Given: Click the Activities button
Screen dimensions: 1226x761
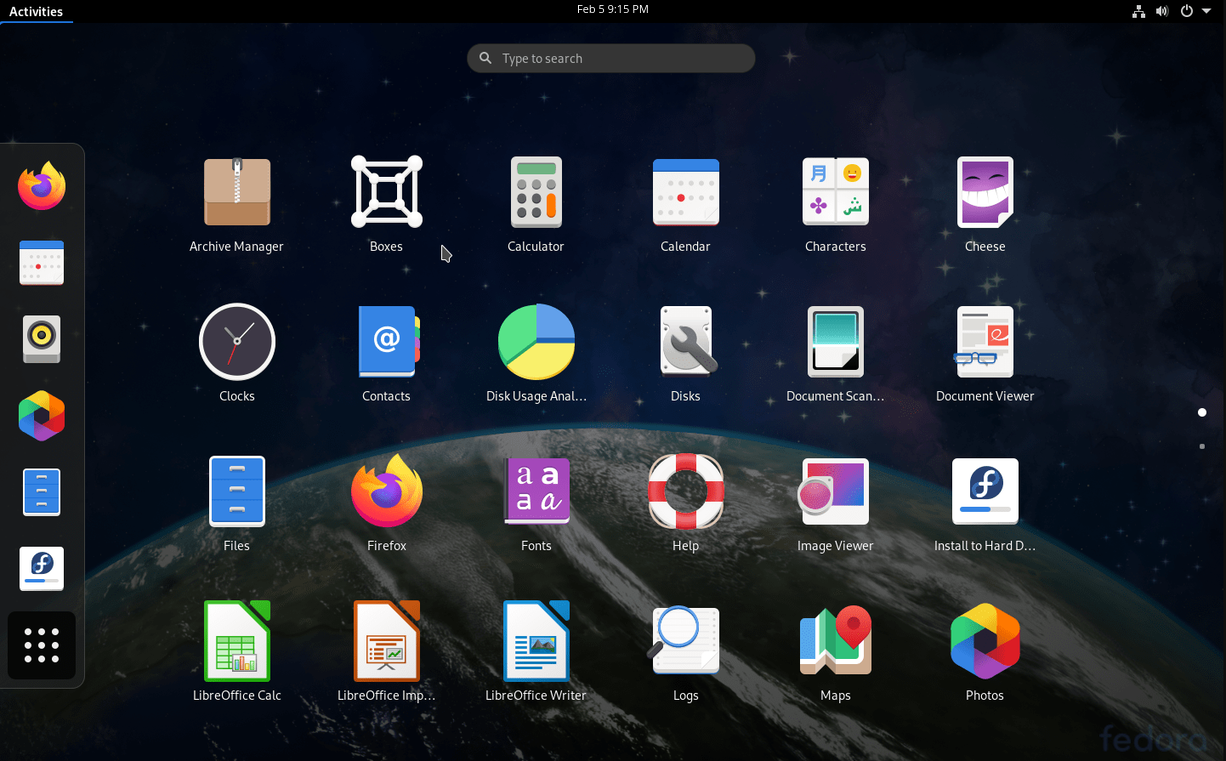Looking at the screenshot, I should tap(36, 11).
